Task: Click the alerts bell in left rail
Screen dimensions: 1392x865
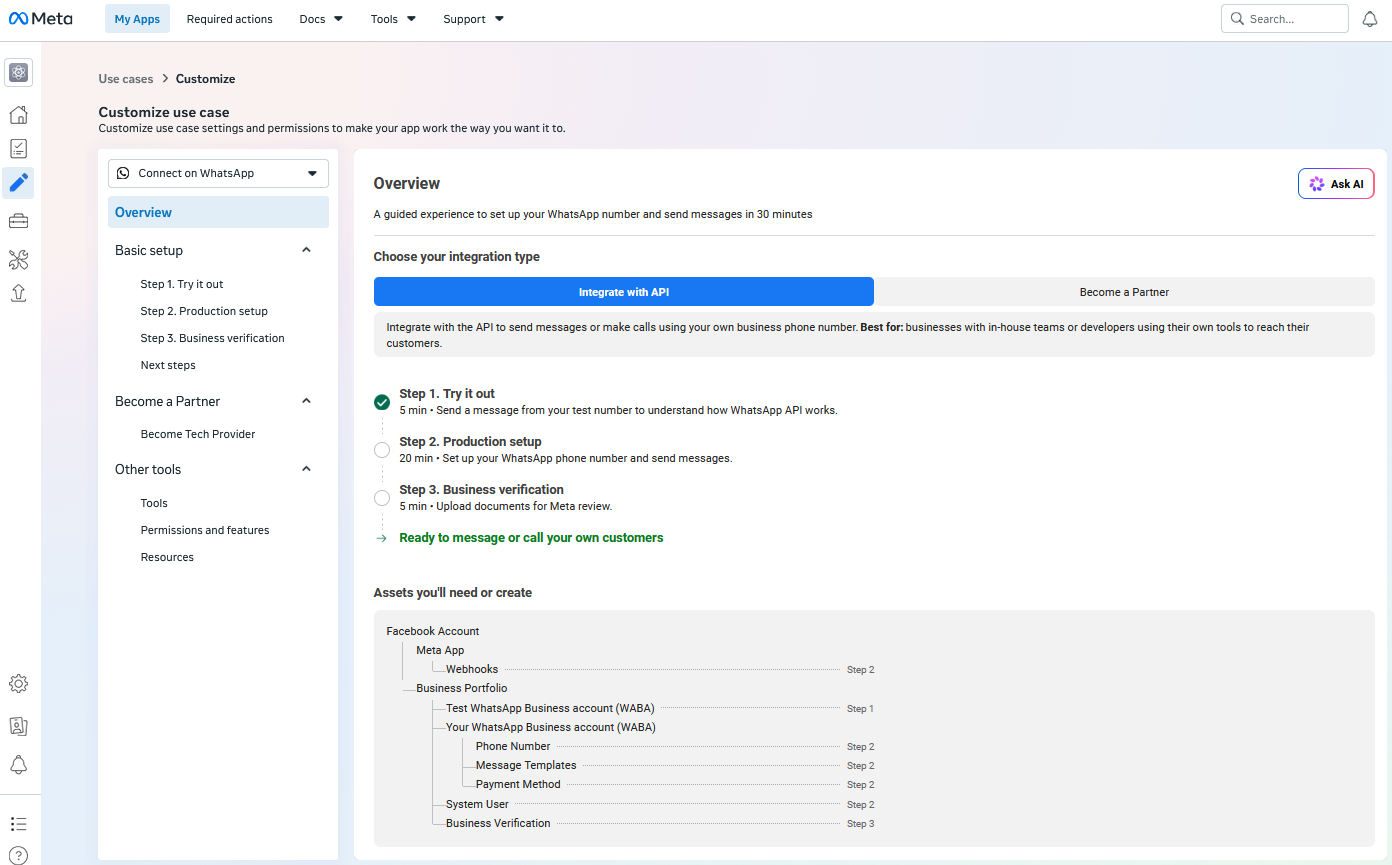Action: tap(18, 765)
